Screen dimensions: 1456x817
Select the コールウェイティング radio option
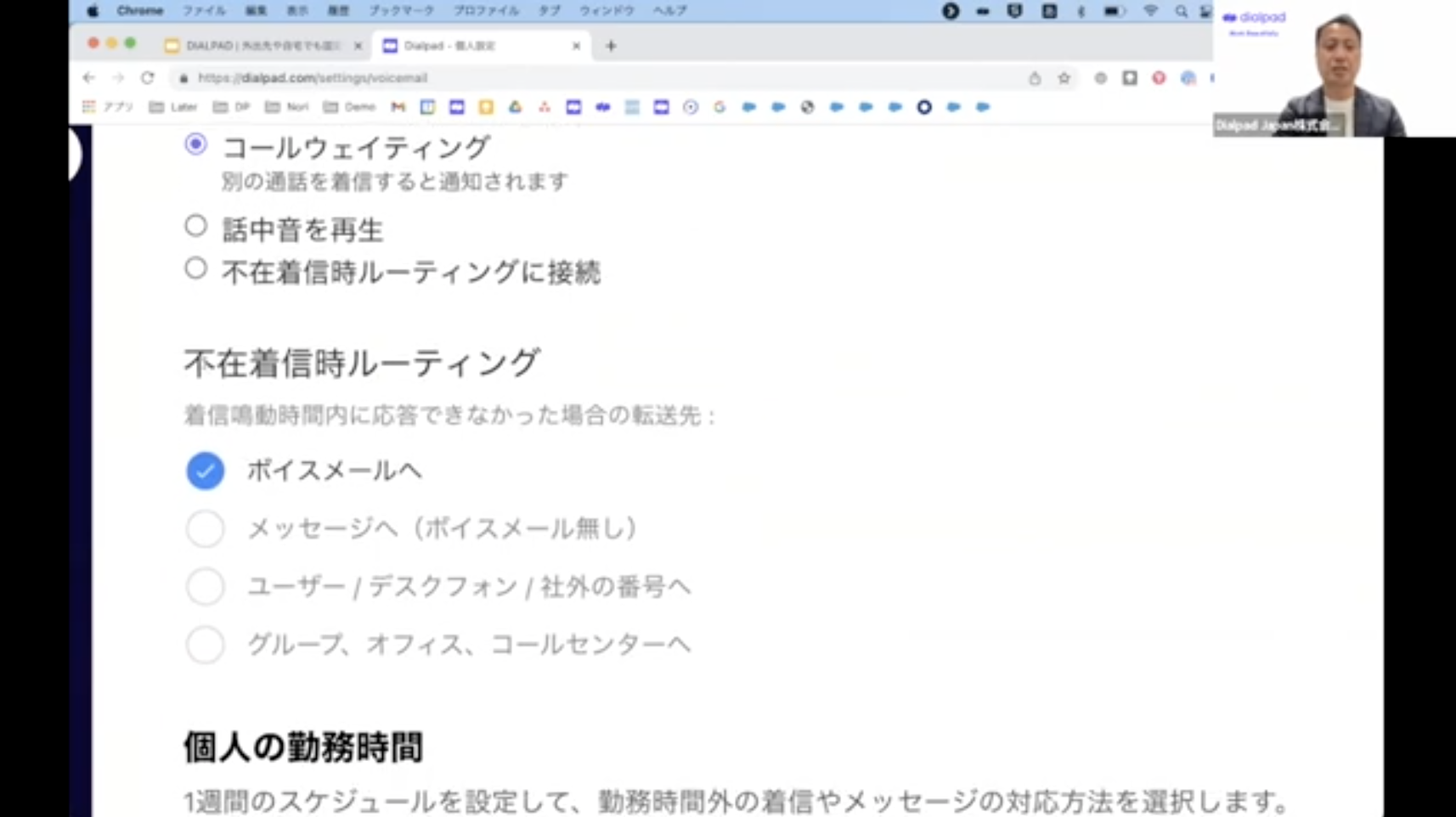[x=195, y=144]
